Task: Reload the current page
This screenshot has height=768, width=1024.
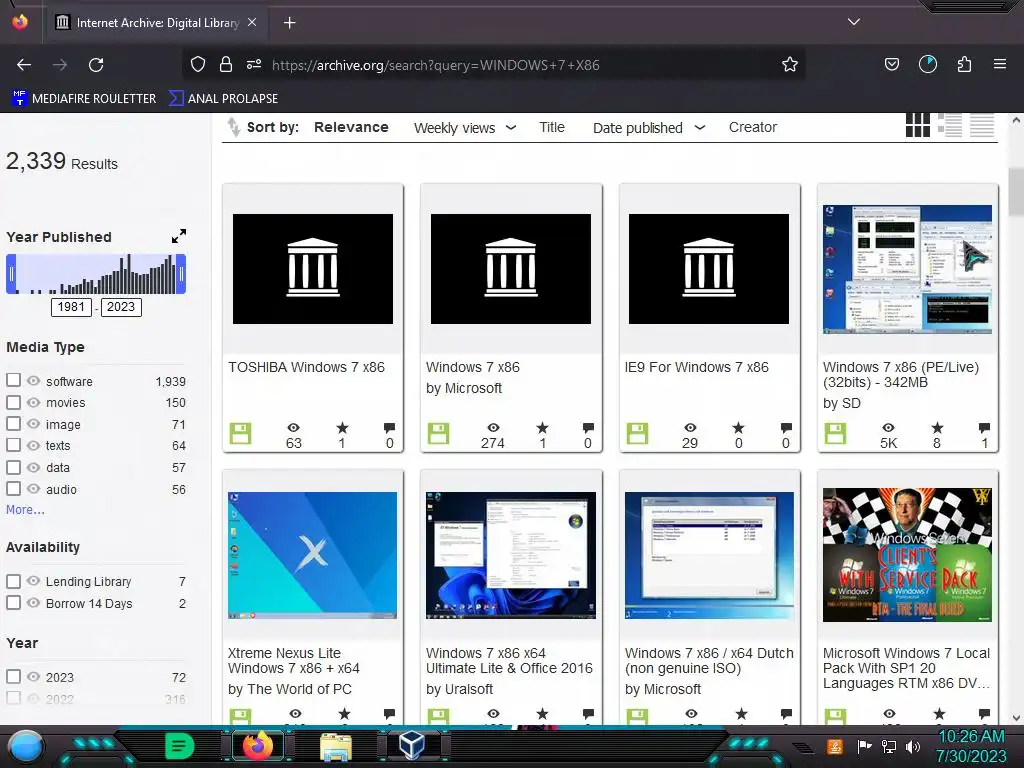Action: [96, 65]
